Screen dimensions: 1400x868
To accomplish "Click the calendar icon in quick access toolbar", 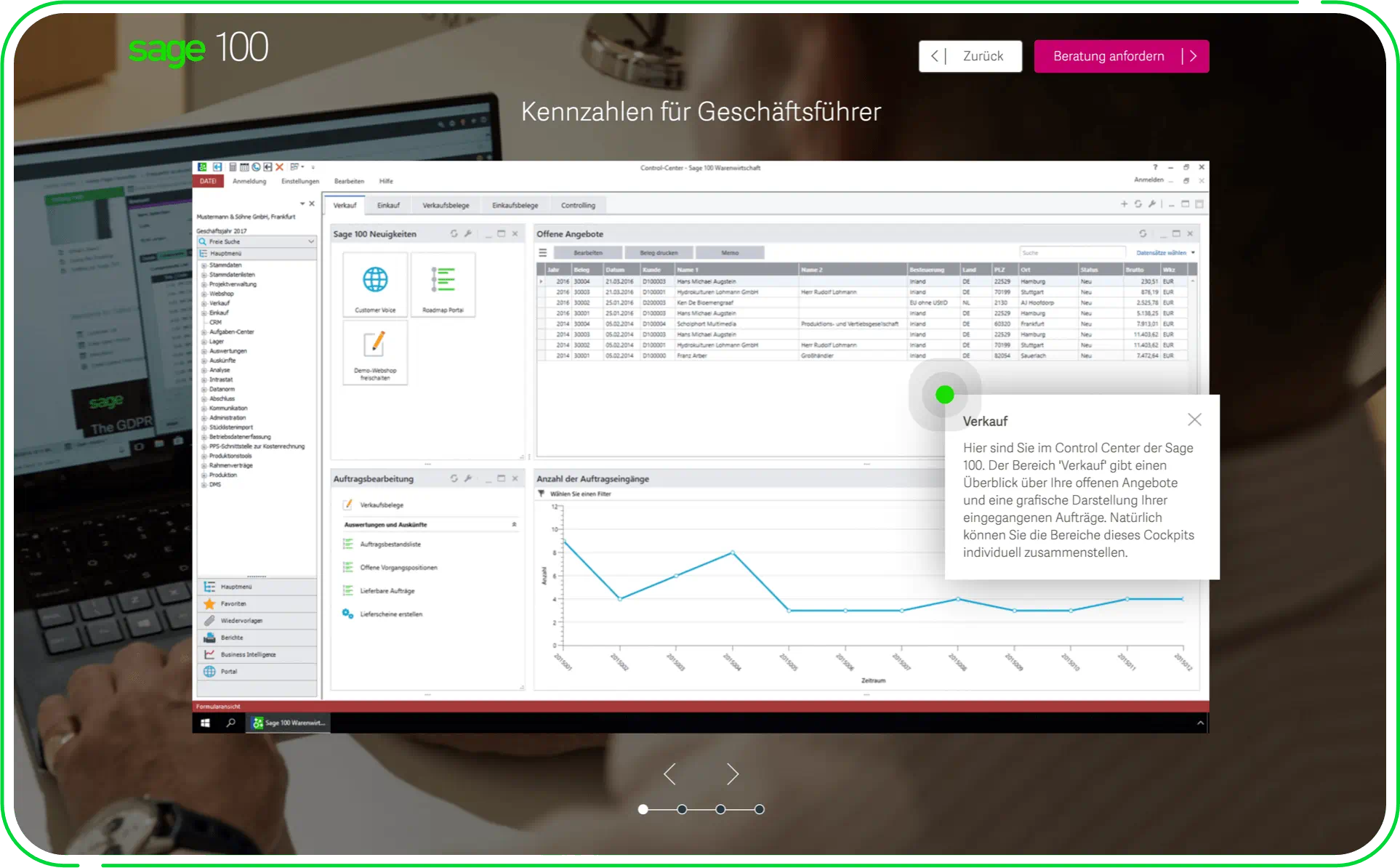I will pos(244,167).
